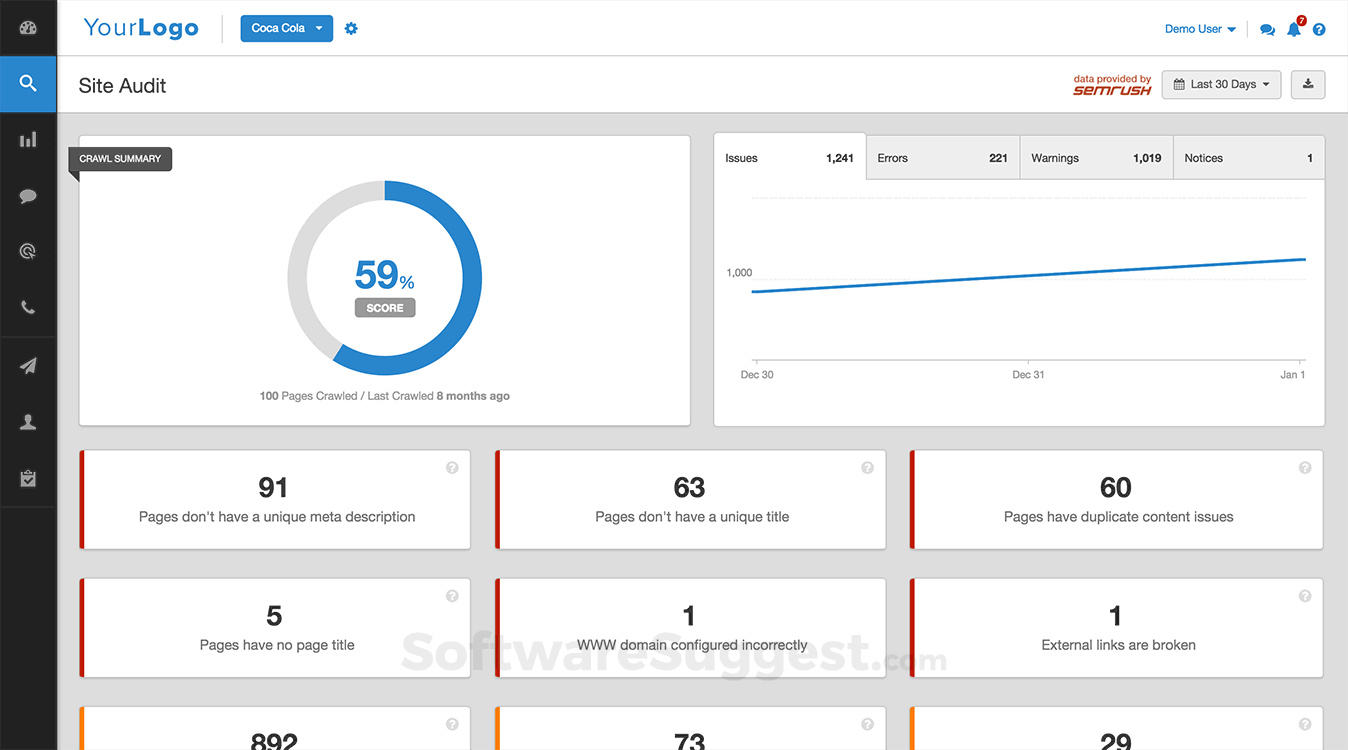
Task: Open the Demo User account menu
Action: pyautogui.click(x=1200, y=29)
